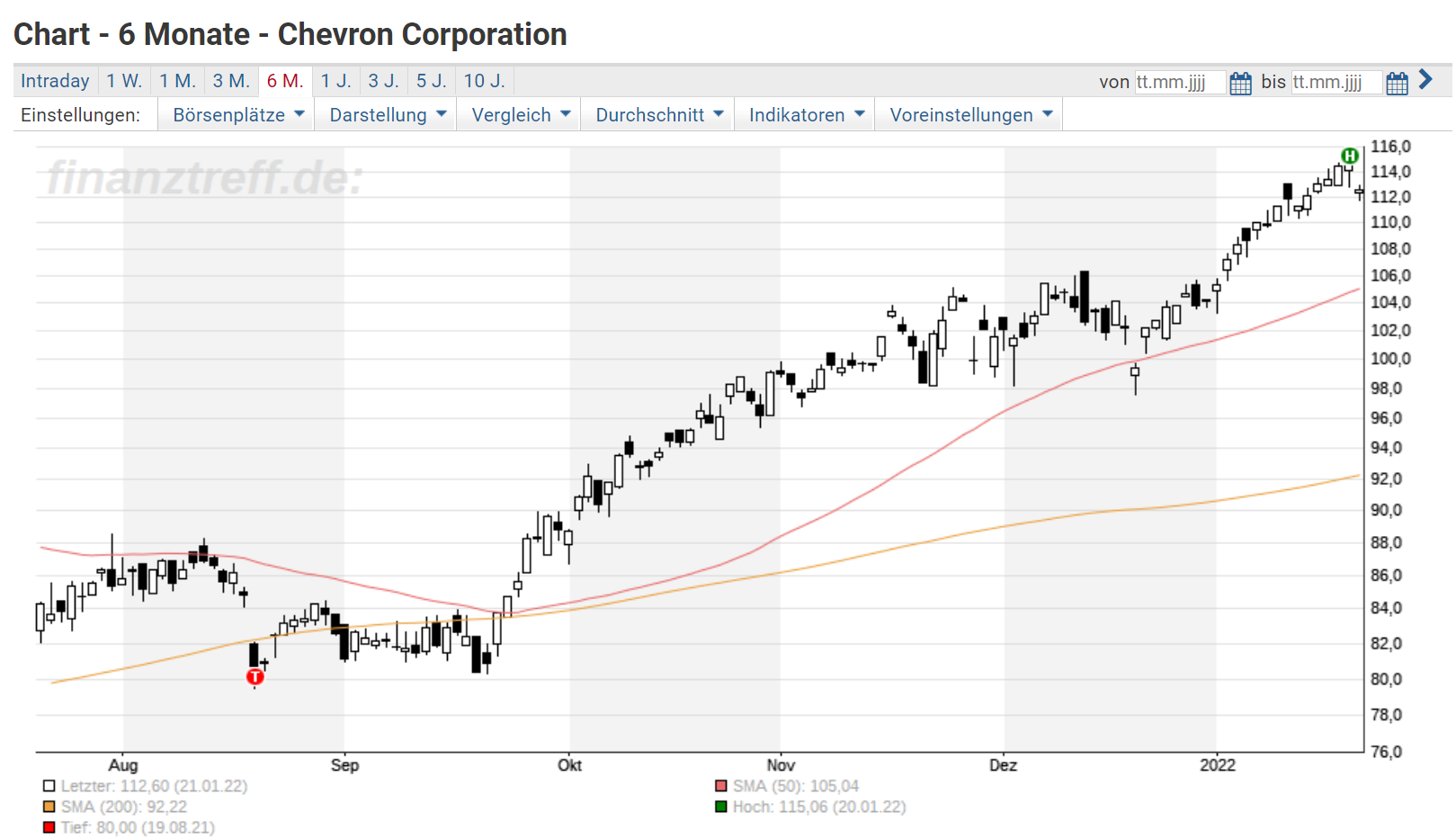Click the red T low marker
Viewport: 1456px width, 840px height.
[x=255, y=676]
